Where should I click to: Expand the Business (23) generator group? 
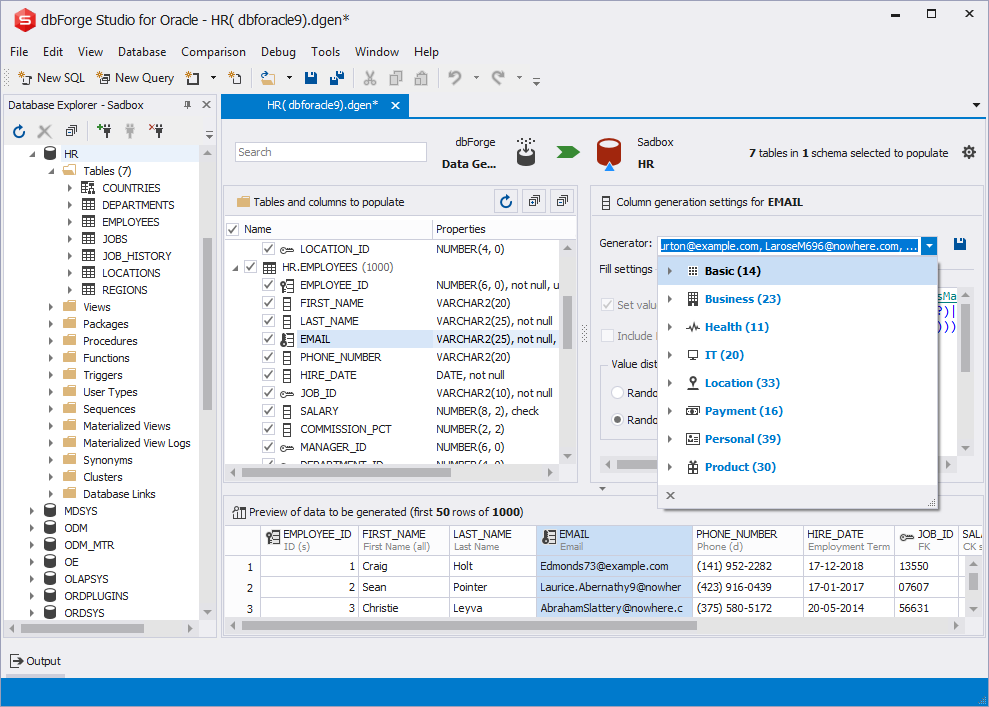point(670,299)
